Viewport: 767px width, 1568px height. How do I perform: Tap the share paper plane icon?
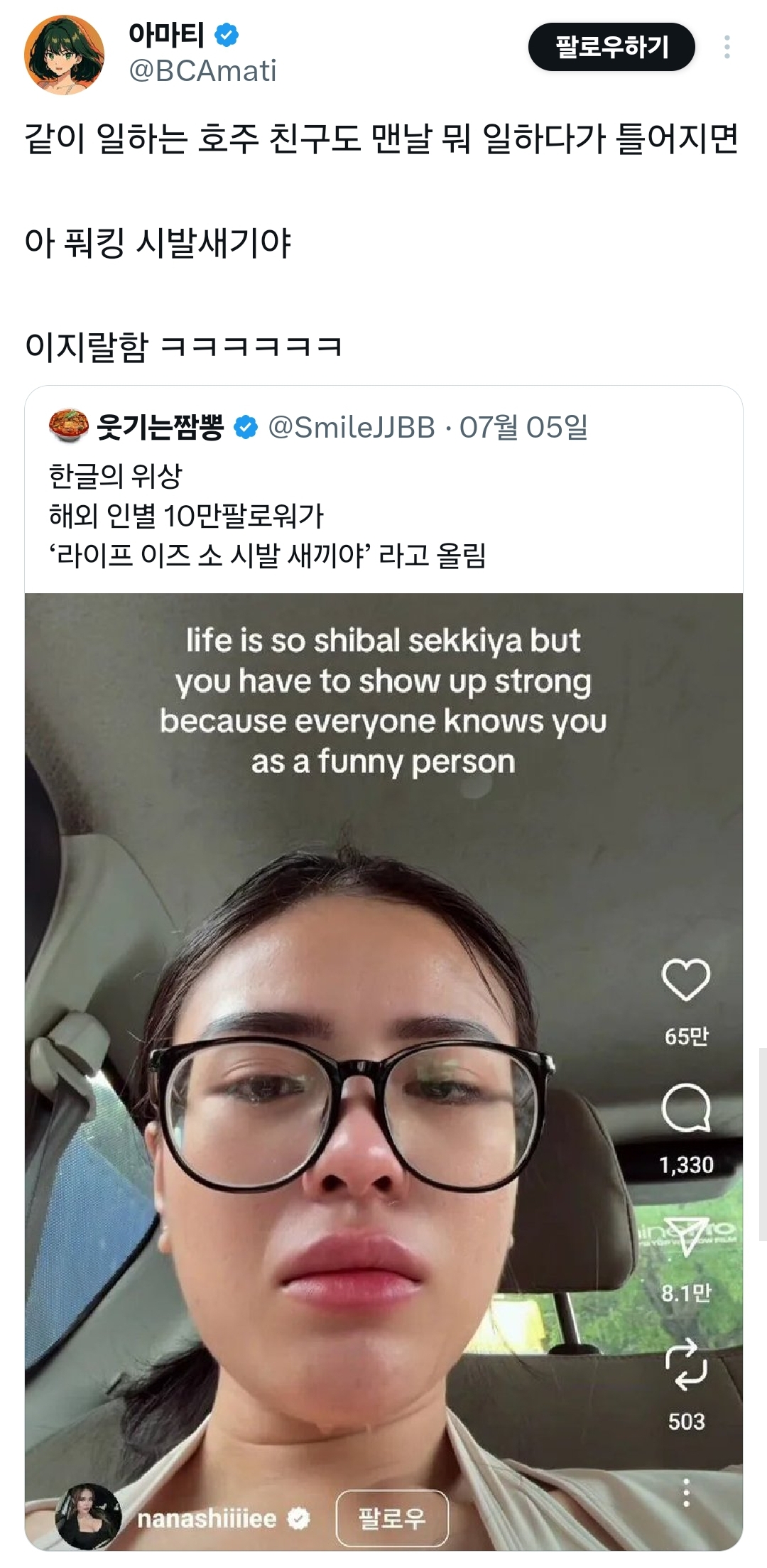click(x=685, y=1237)
